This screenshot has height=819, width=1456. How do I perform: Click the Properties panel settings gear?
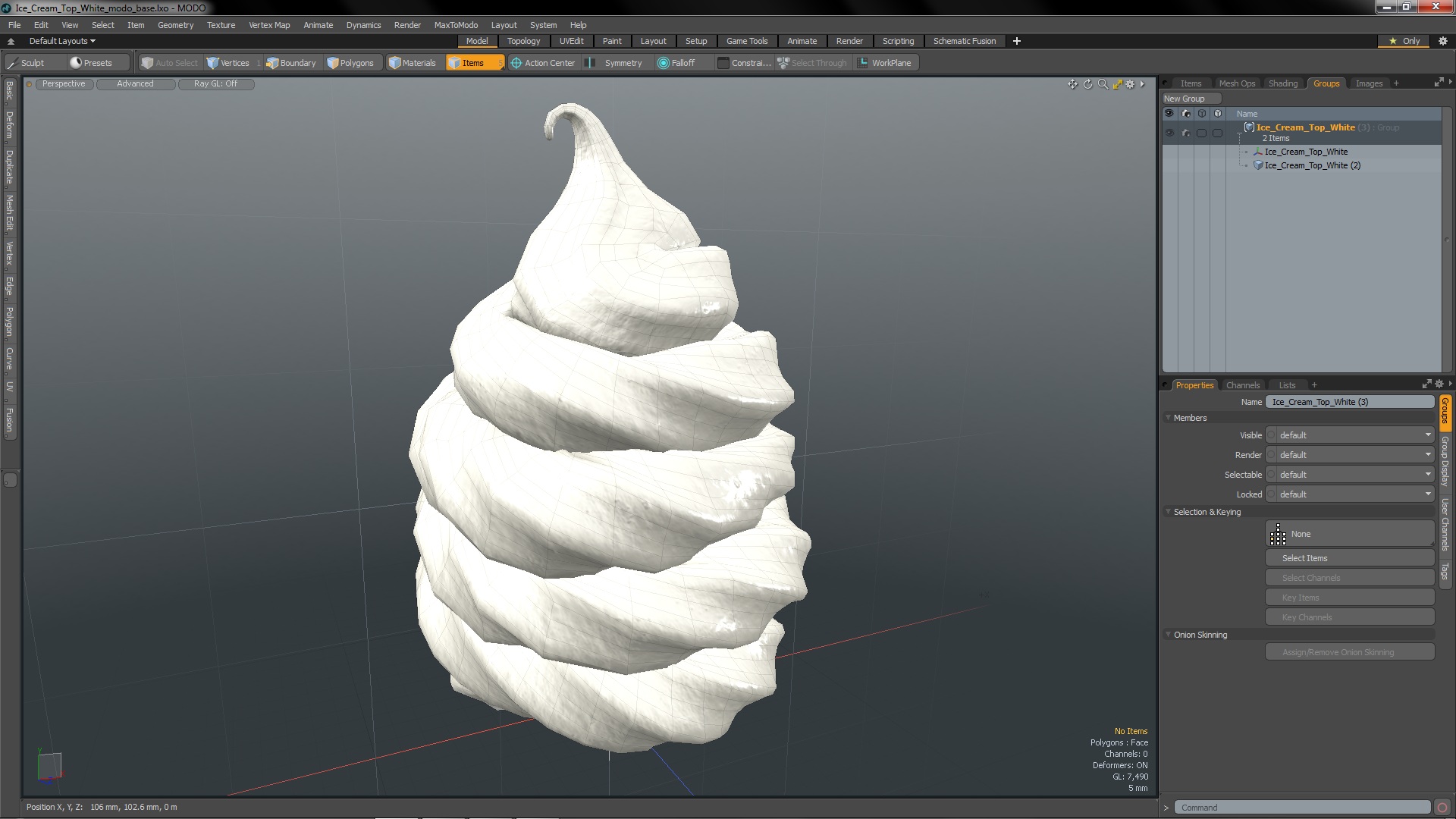click(1439, 384)
